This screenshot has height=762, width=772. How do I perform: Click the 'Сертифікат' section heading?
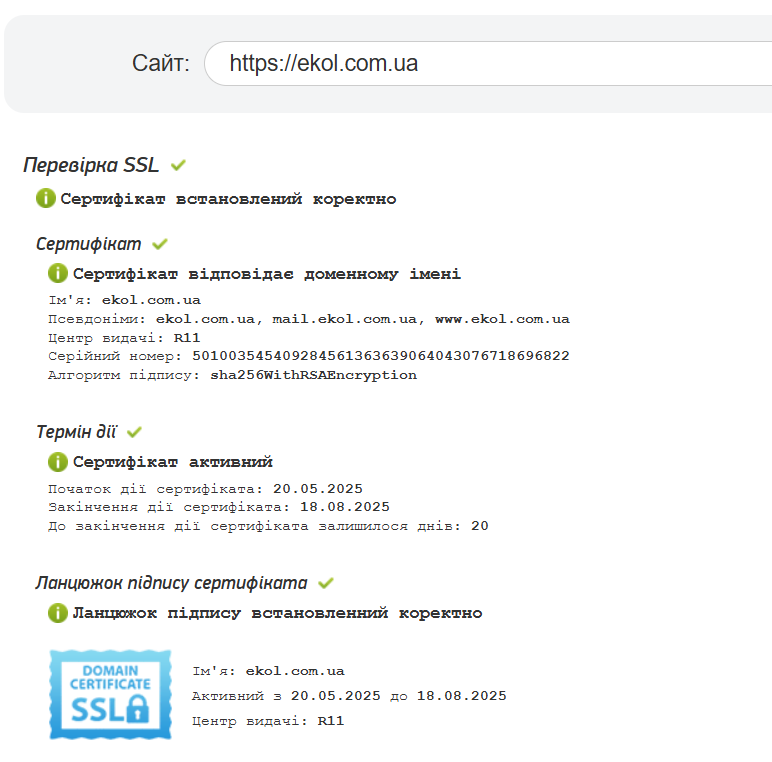pos(89,244)
